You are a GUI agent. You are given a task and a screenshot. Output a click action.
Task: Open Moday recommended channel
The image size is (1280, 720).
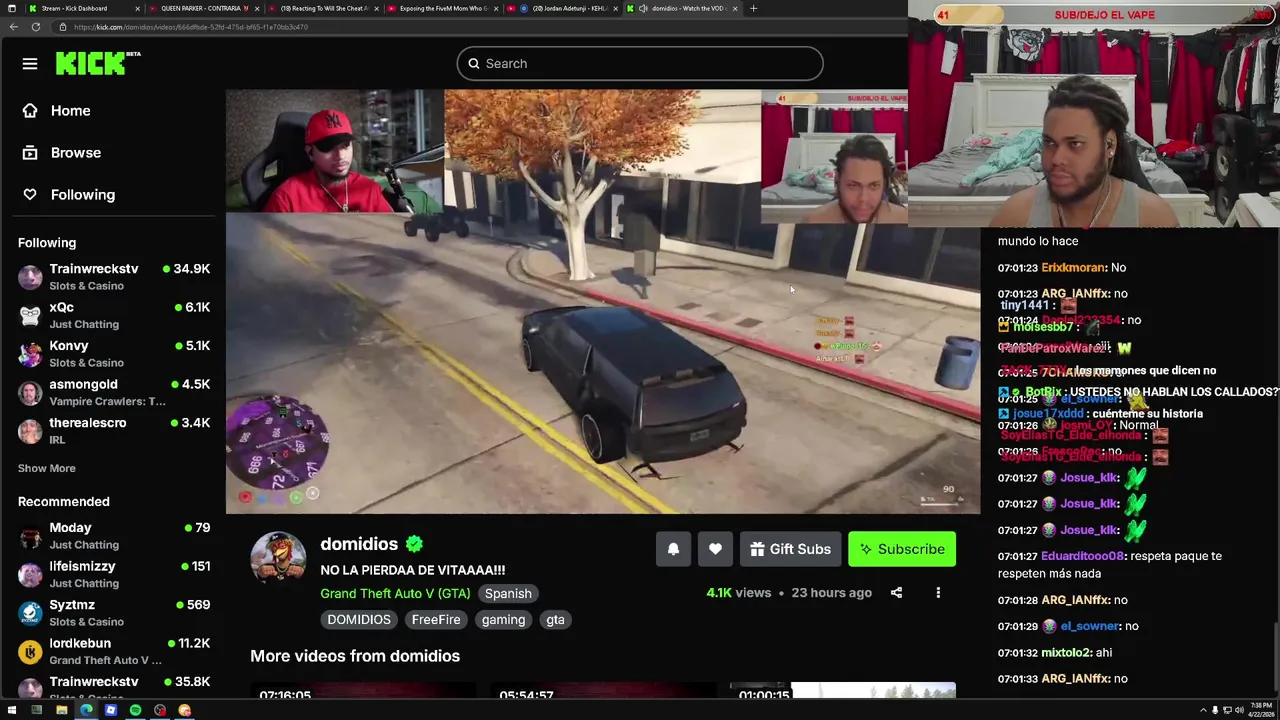tap(113, 535)
